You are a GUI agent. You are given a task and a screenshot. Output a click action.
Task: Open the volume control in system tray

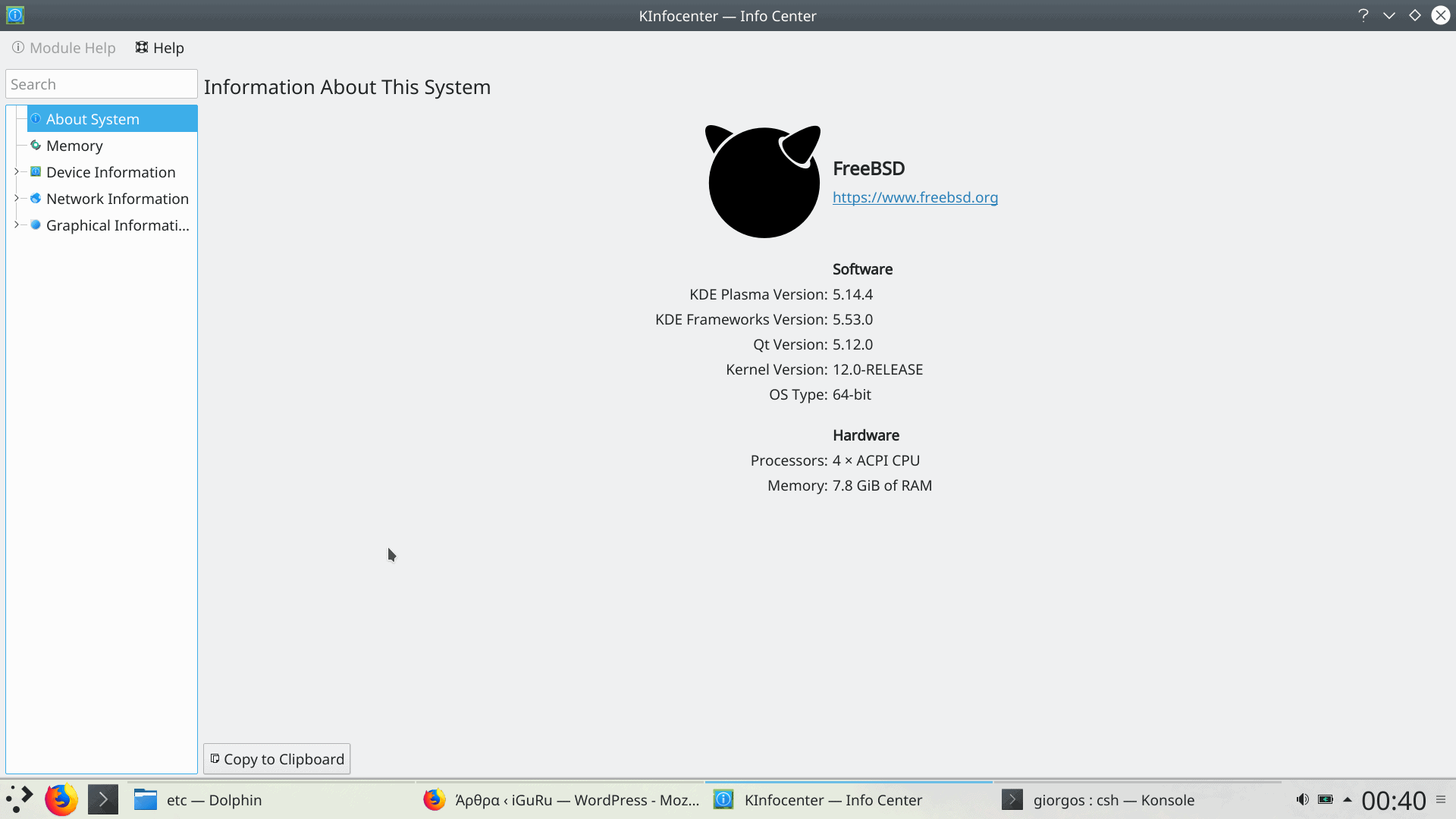1302,799
